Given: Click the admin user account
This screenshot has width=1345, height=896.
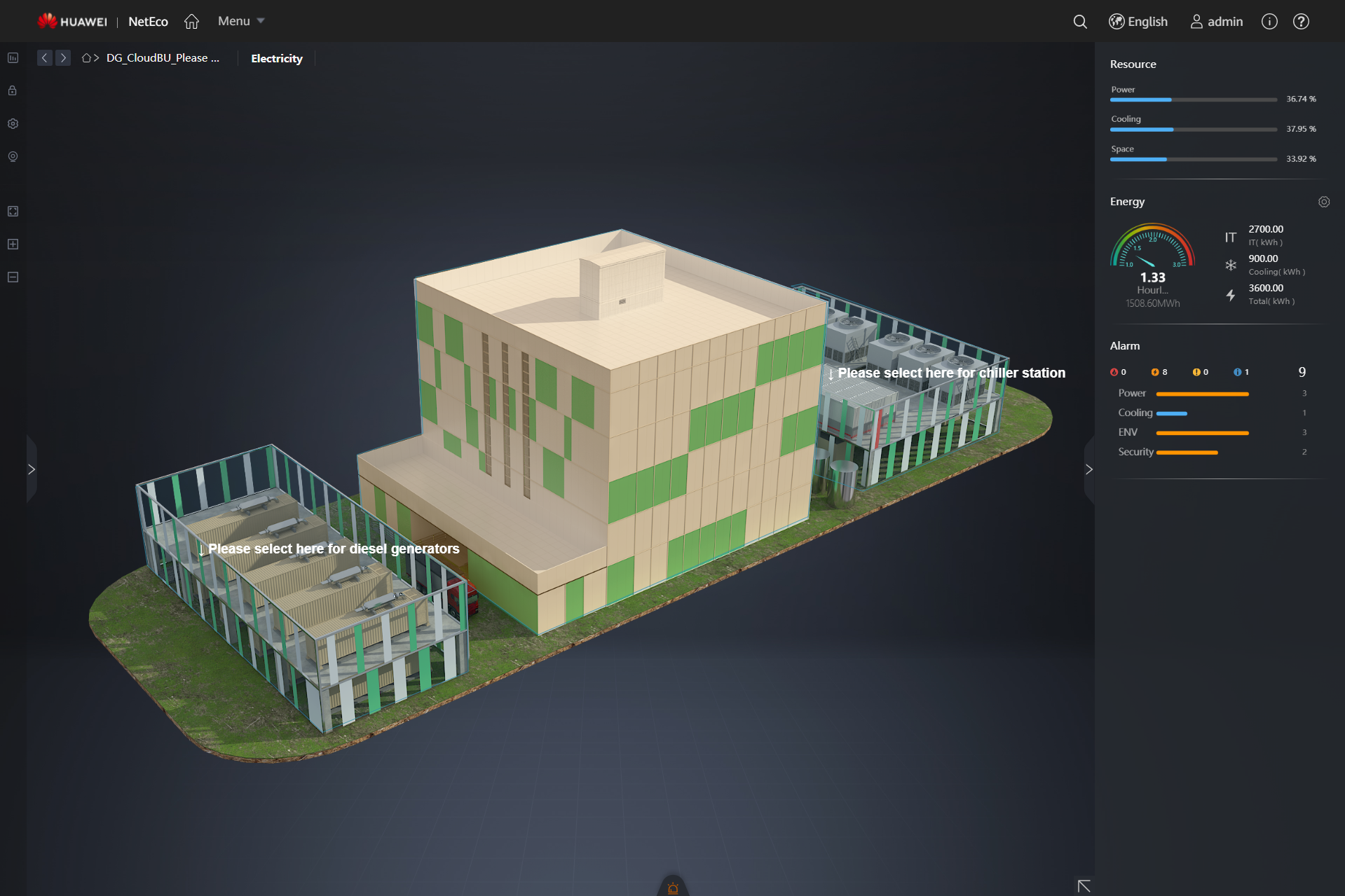Looking at the screenshot, I should (1216, 22).
